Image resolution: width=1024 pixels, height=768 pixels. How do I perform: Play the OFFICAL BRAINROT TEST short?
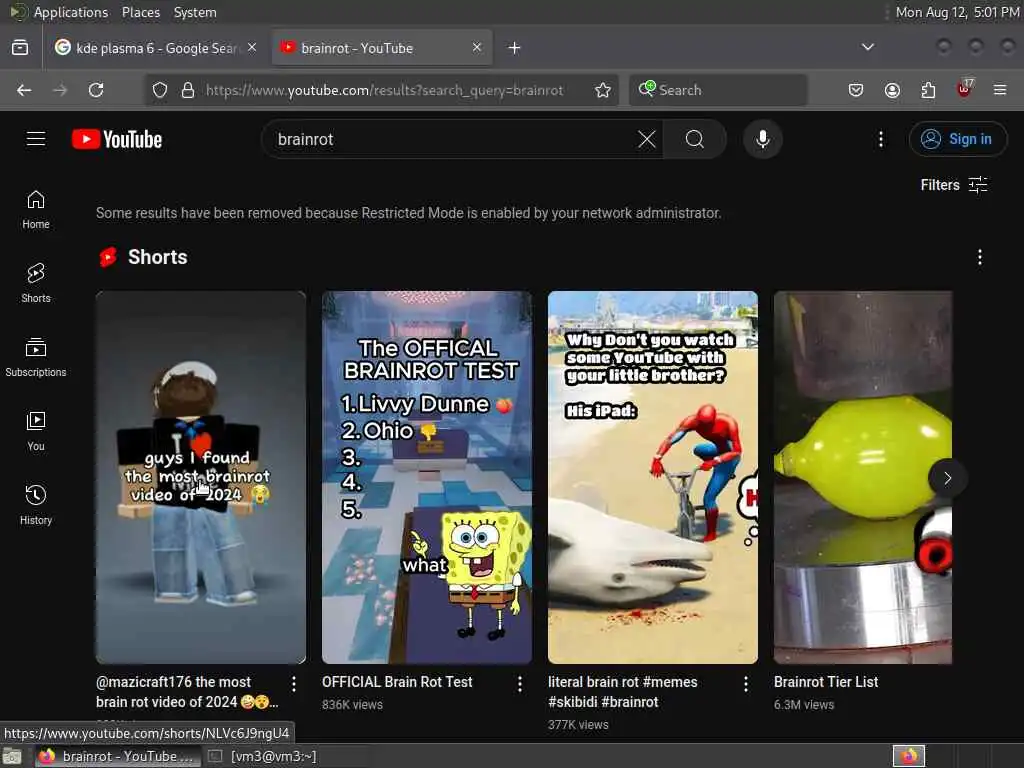tap(426, 477)
